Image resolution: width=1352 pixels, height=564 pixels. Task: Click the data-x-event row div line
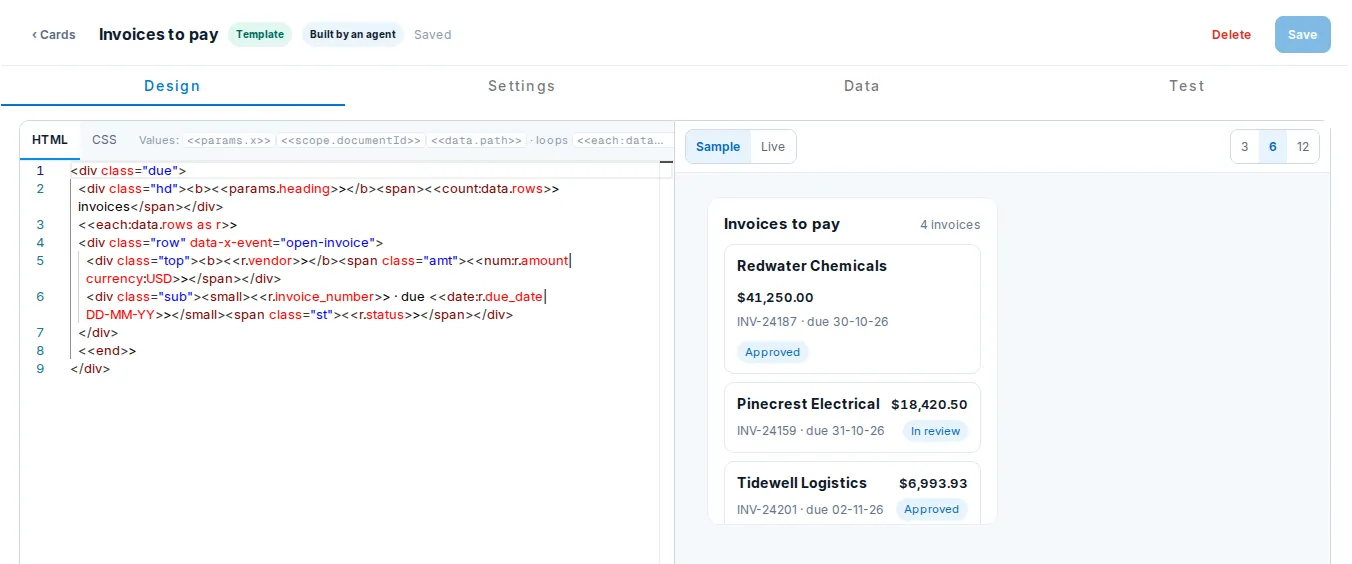click(231, 243)
